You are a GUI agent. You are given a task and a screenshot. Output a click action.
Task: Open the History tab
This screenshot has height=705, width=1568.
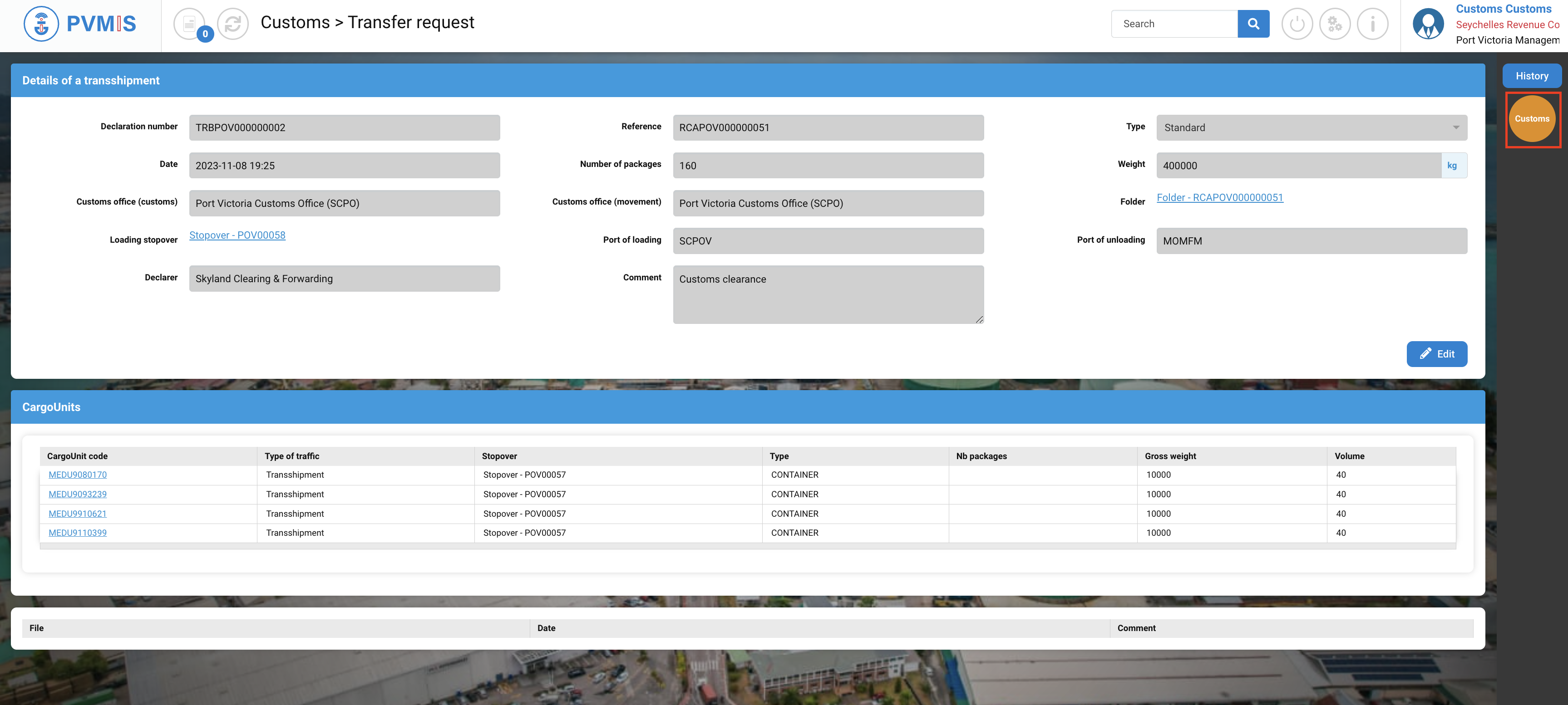point(1532,76)
